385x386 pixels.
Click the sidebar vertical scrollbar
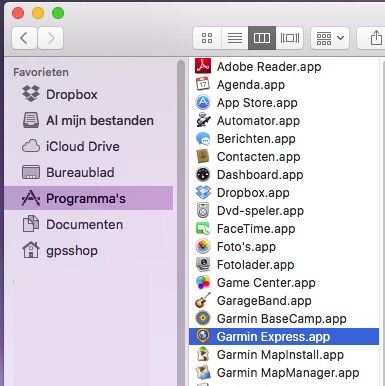181,223
